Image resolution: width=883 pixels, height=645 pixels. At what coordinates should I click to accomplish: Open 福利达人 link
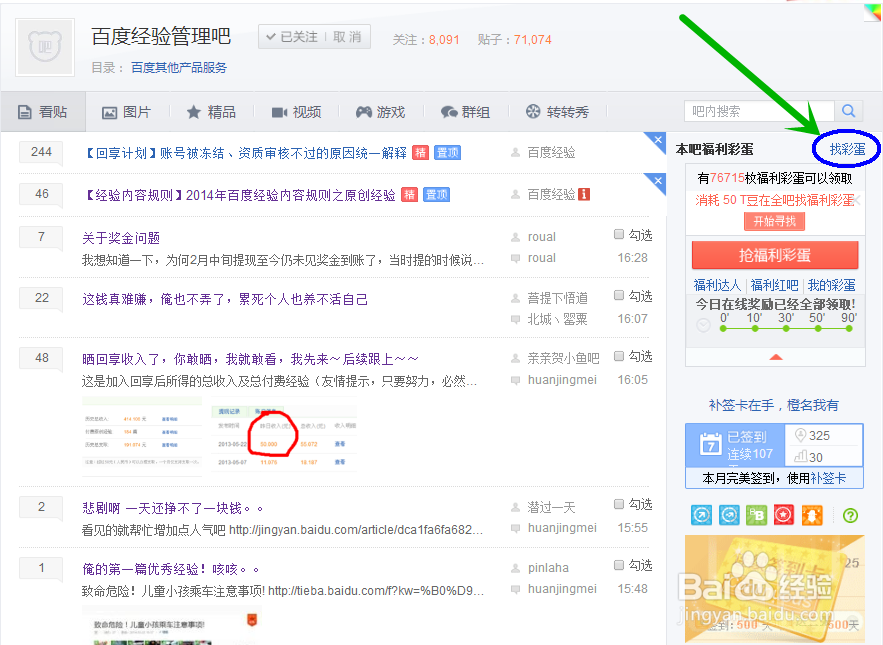click(x=717, y=285)
